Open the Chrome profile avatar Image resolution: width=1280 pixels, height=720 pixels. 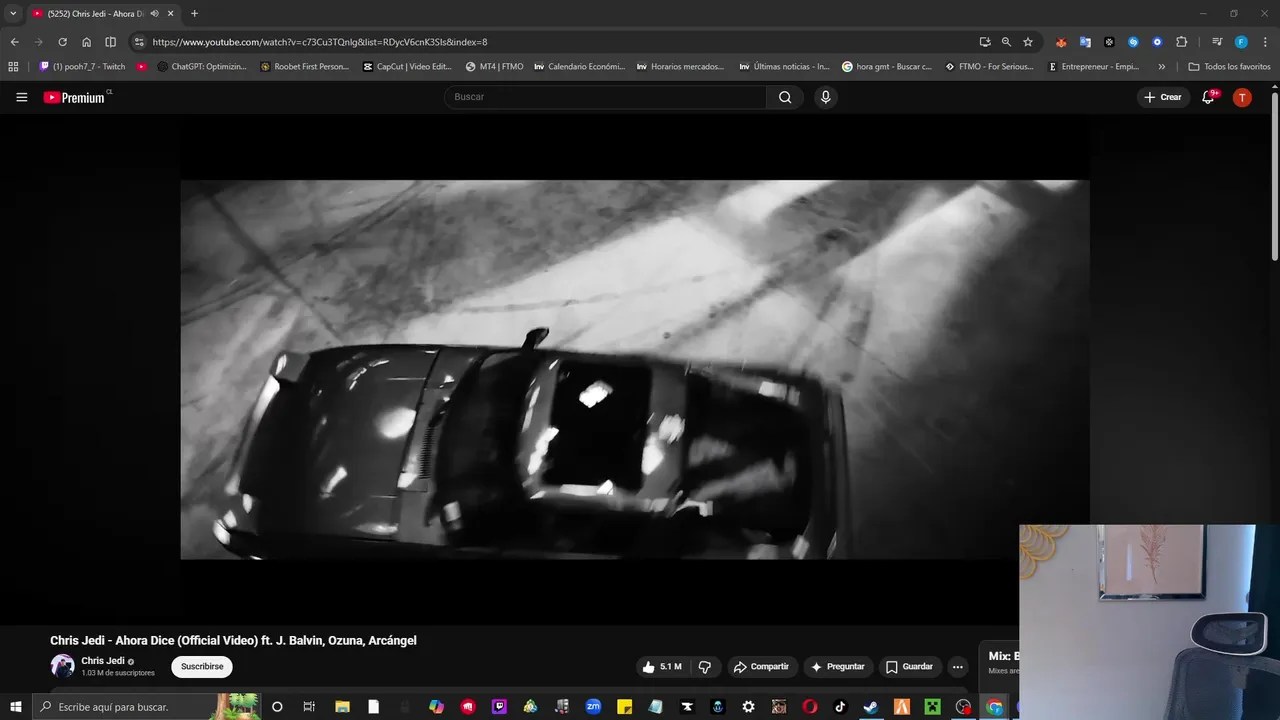[x=1241, y=42]
